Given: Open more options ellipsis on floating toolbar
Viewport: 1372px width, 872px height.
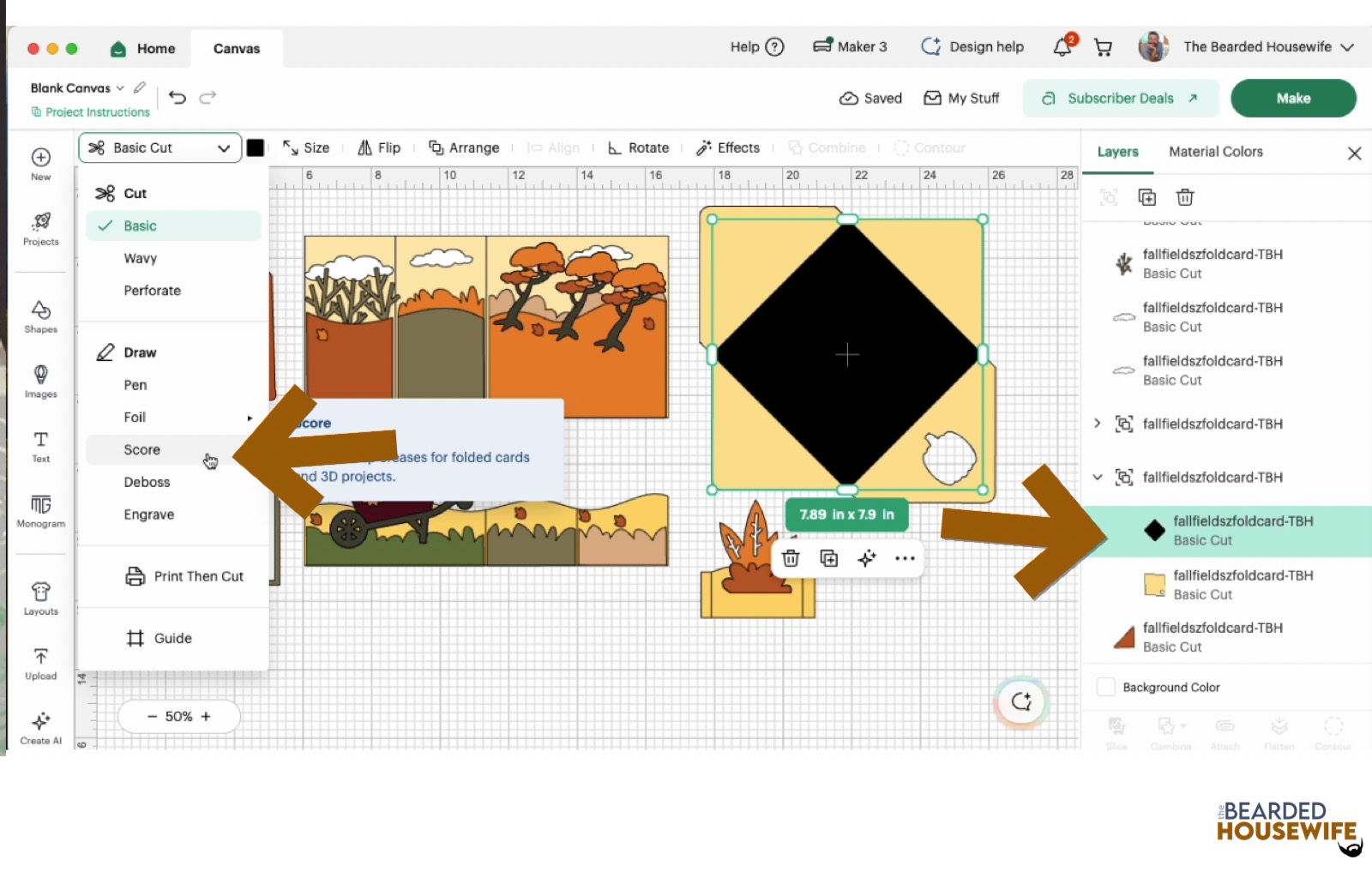Looking at the screenshot, I should 905,558.
